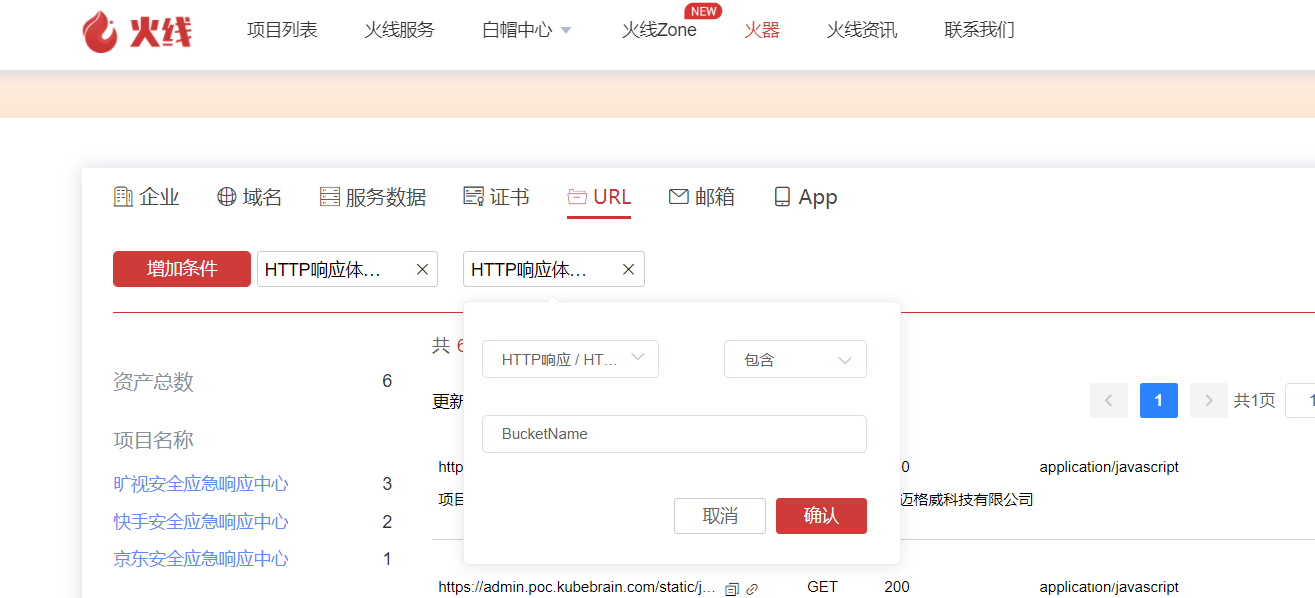The image size is (1315, 598).
Task: Switch to the 邮箱 tab
Action: [x=702, y=197]
